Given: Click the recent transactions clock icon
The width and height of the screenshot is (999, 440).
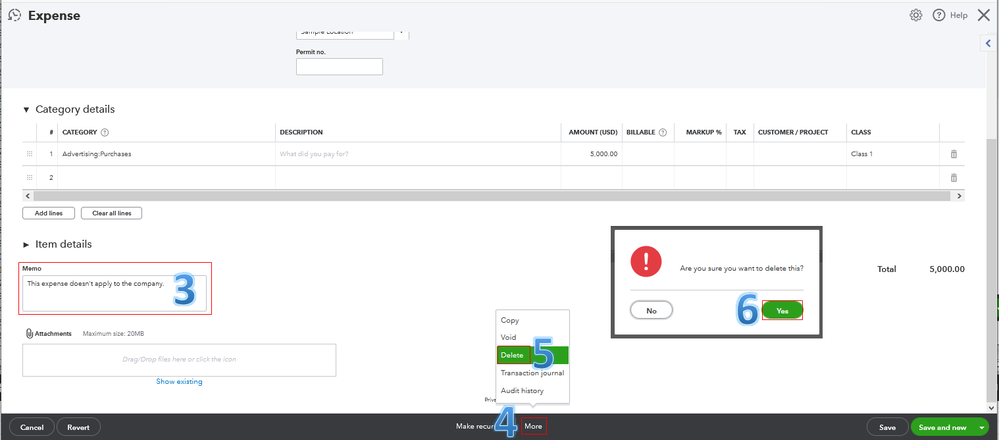Looking at the screenshot, I should pos(15,15).
